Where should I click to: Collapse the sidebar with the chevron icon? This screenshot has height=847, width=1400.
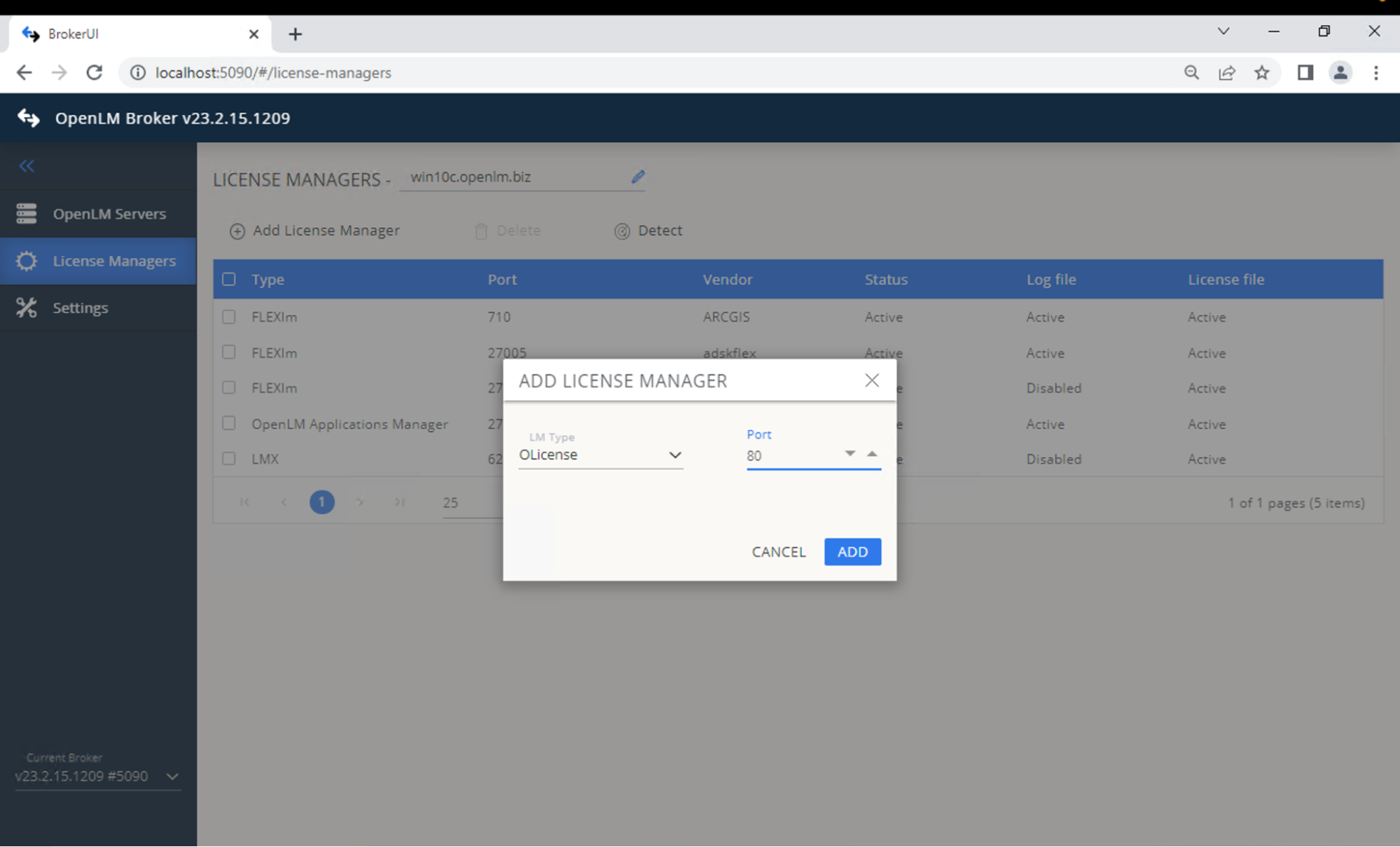[x=26, y=166]
